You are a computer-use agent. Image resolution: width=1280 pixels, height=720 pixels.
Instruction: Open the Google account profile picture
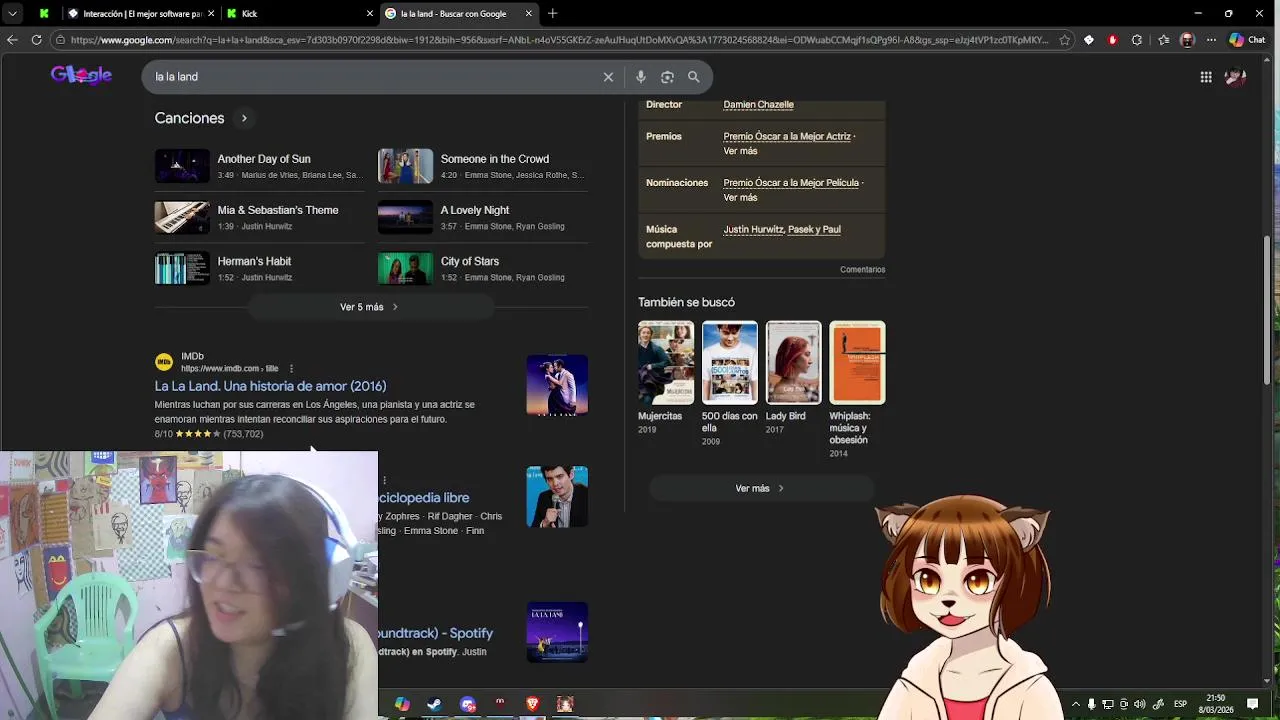click(x=1235, y=77)
